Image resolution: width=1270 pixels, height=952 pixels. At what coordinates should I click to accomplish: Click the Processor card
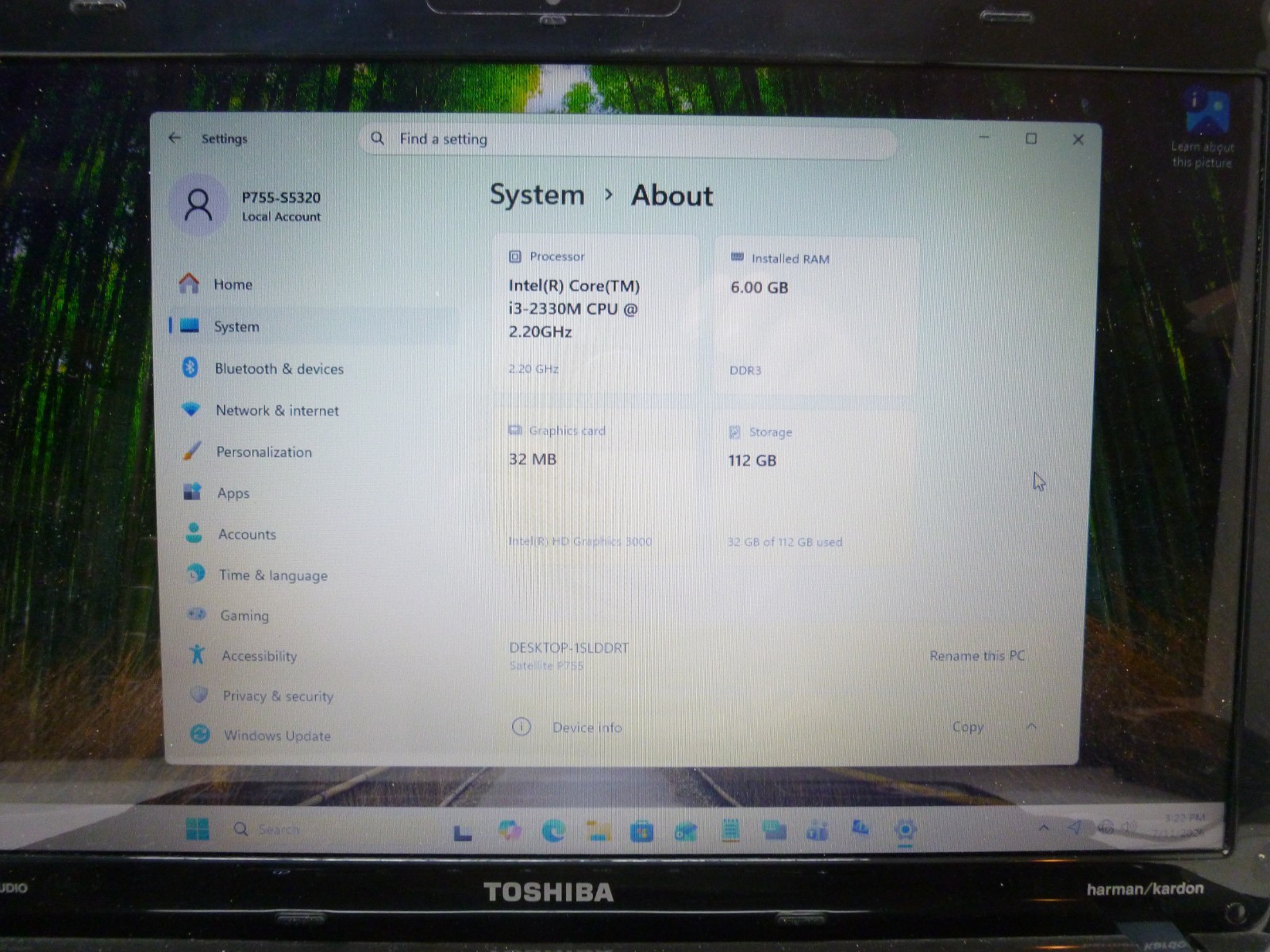pos(595,315)
